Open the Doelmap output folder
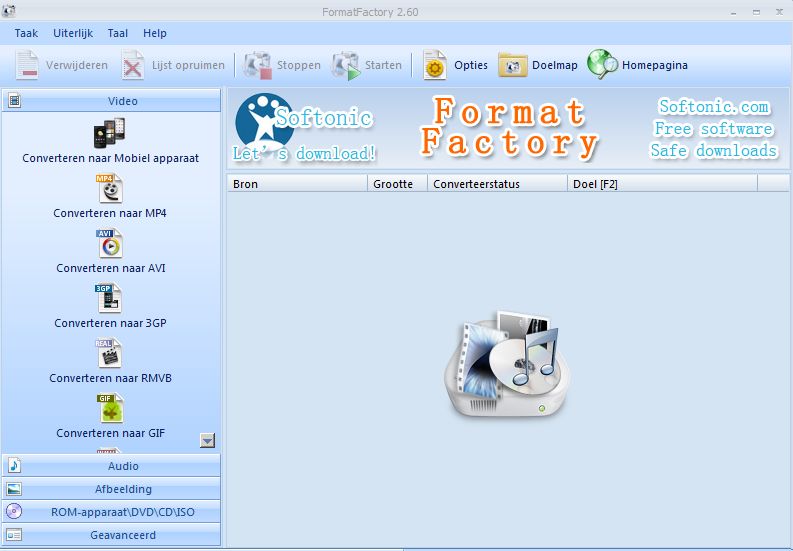Viewport: 793px width, 551px height. tap(513, 65)
